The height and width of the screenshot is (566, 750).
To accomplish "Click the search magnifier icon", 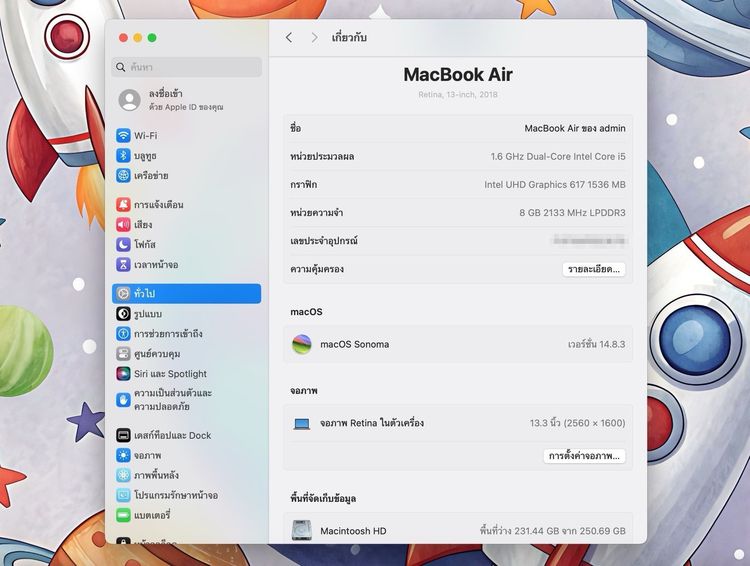I will 121,67.
